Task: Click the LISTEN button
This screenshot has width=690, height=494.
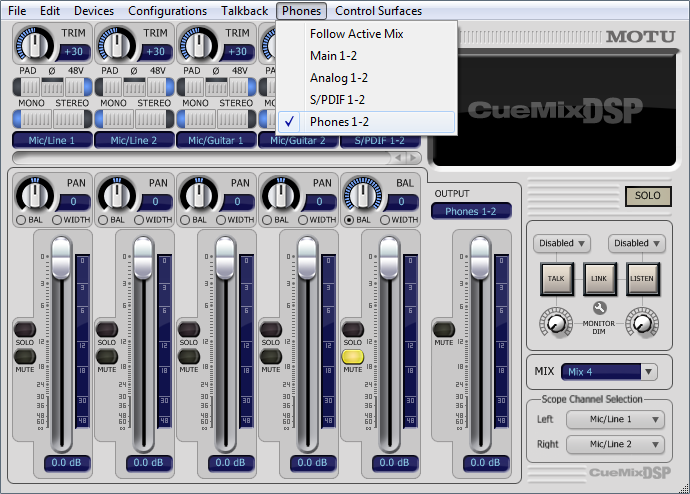Action: (642, 279)
